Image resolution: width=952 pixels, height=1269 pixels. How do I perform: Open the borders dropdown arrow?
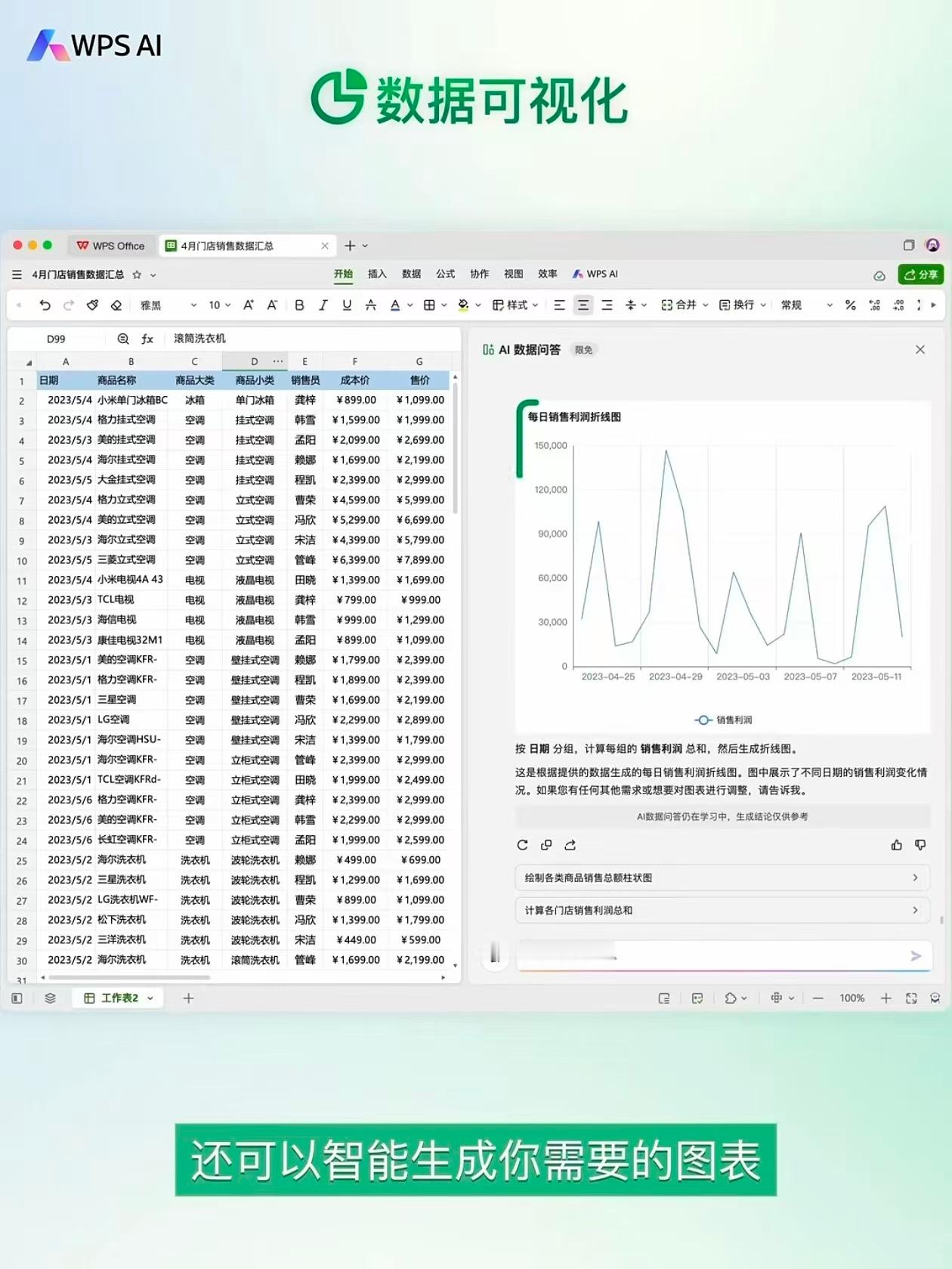(444, 305)
